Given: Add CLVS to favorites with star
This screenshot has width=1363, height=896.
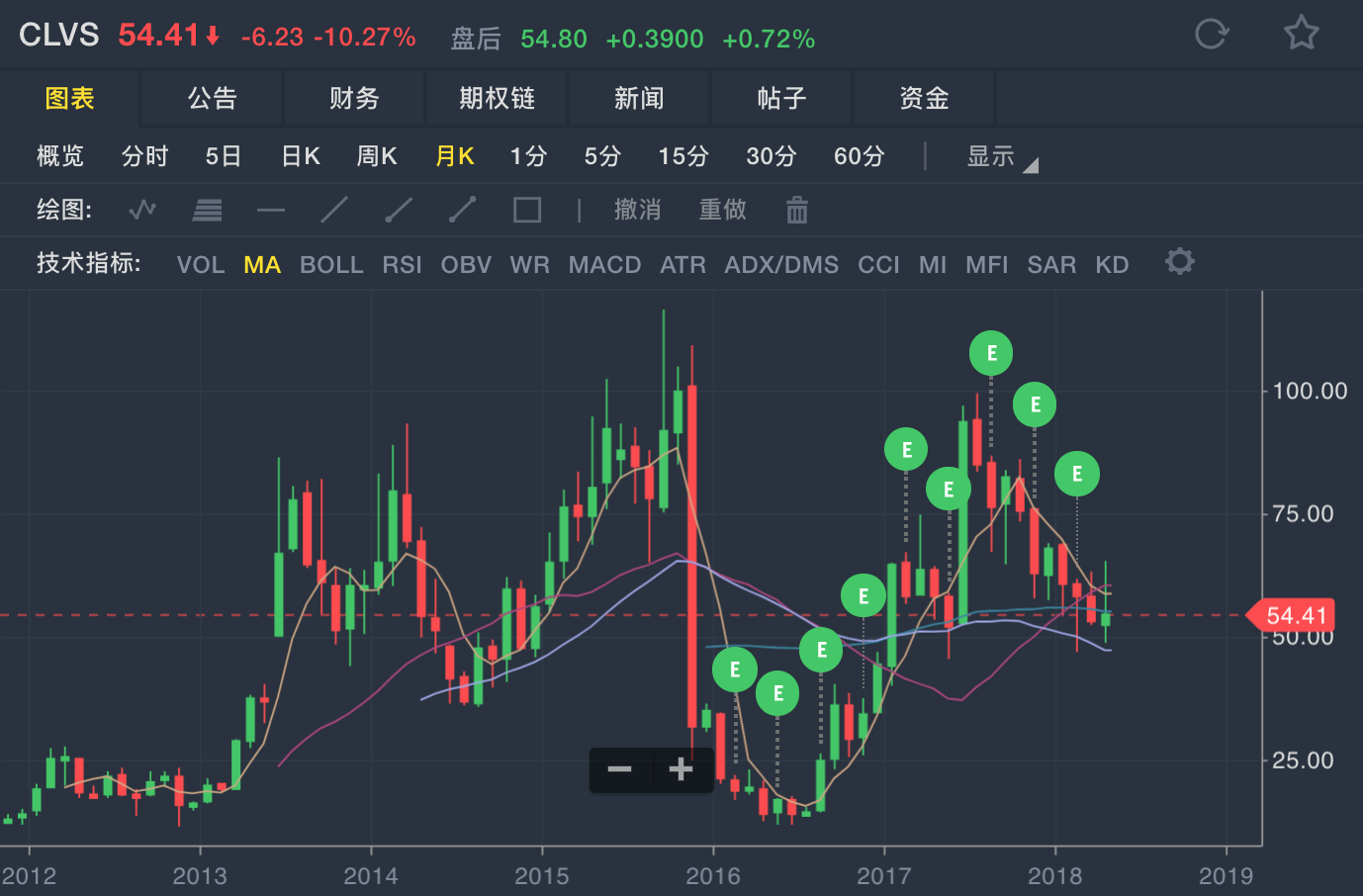Looking at the screenshot, I should [1302, 34].
